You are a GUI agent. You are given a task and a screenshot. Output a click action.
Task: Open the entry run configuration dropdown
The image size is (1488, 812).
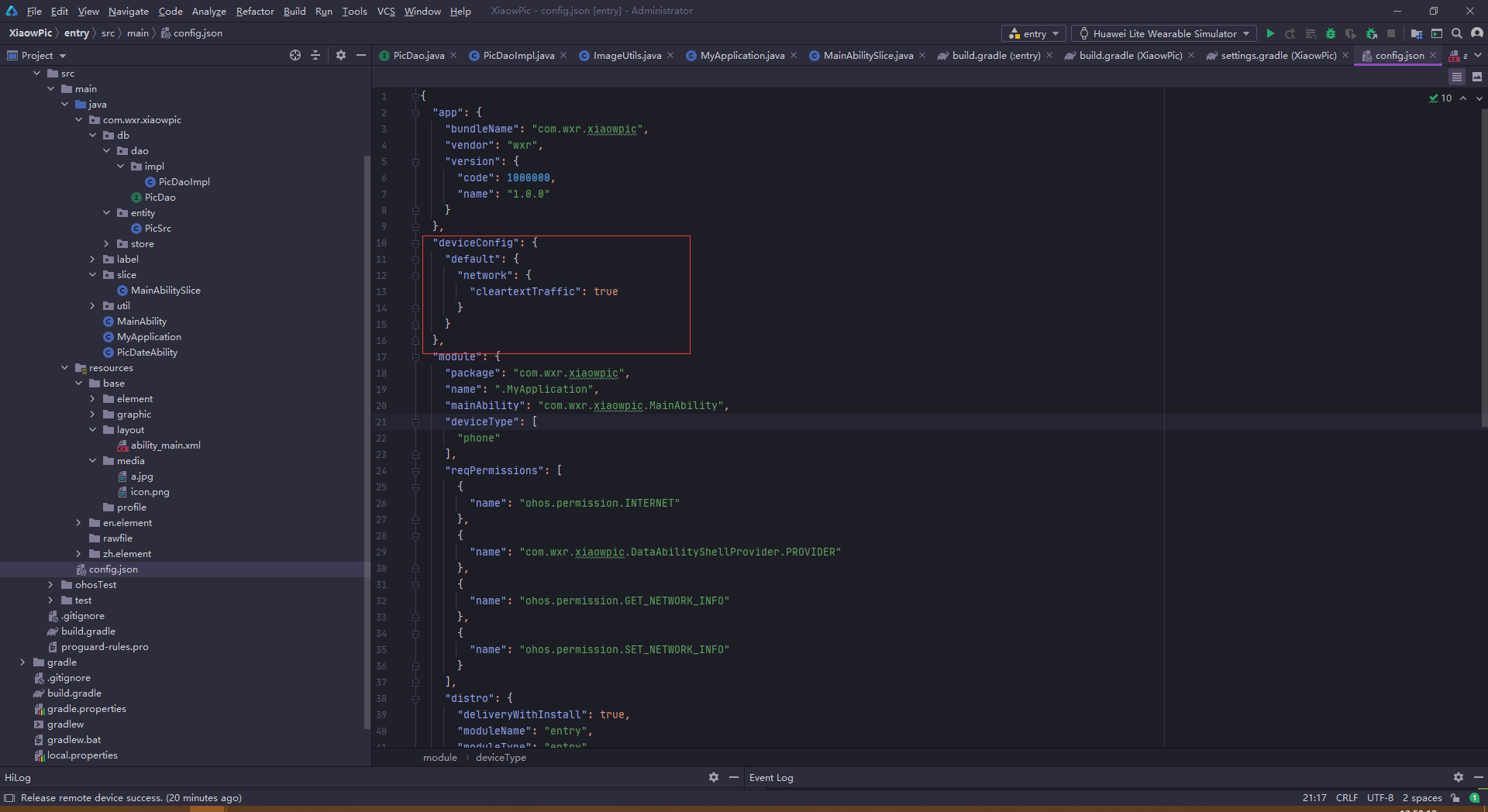[x=1034, y=33]
